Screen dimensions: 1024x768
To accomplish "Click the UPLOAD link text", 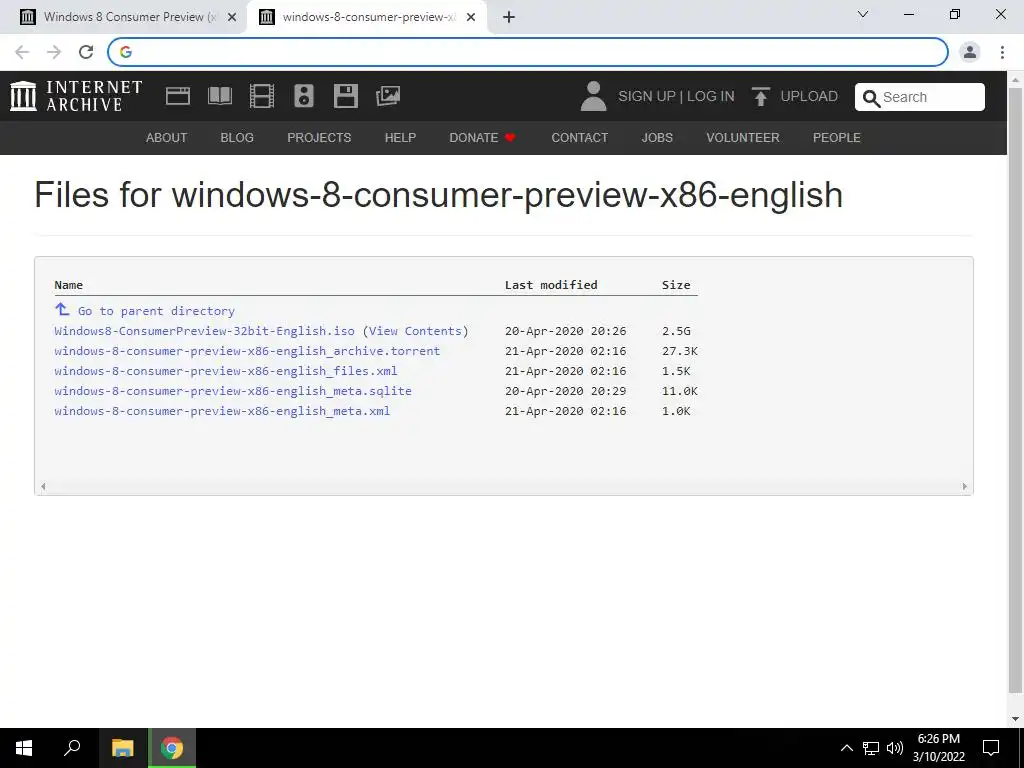I will click(x=809, y=97).
